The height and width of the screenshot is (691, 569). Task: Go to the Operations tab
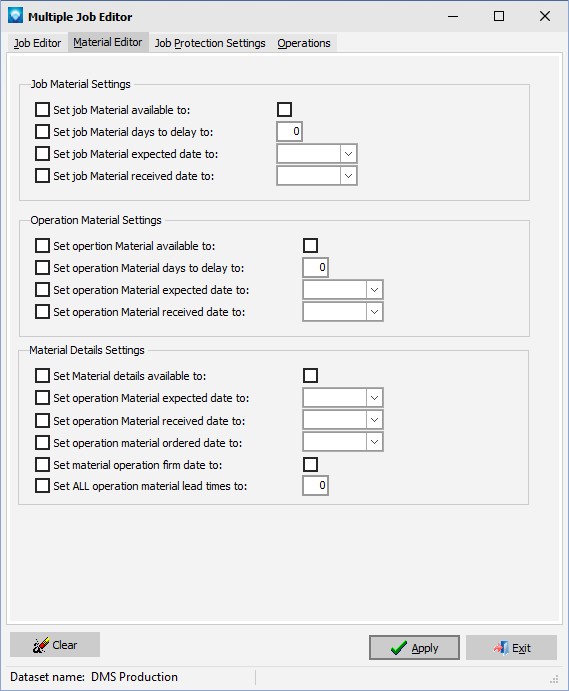click(304, 43)
